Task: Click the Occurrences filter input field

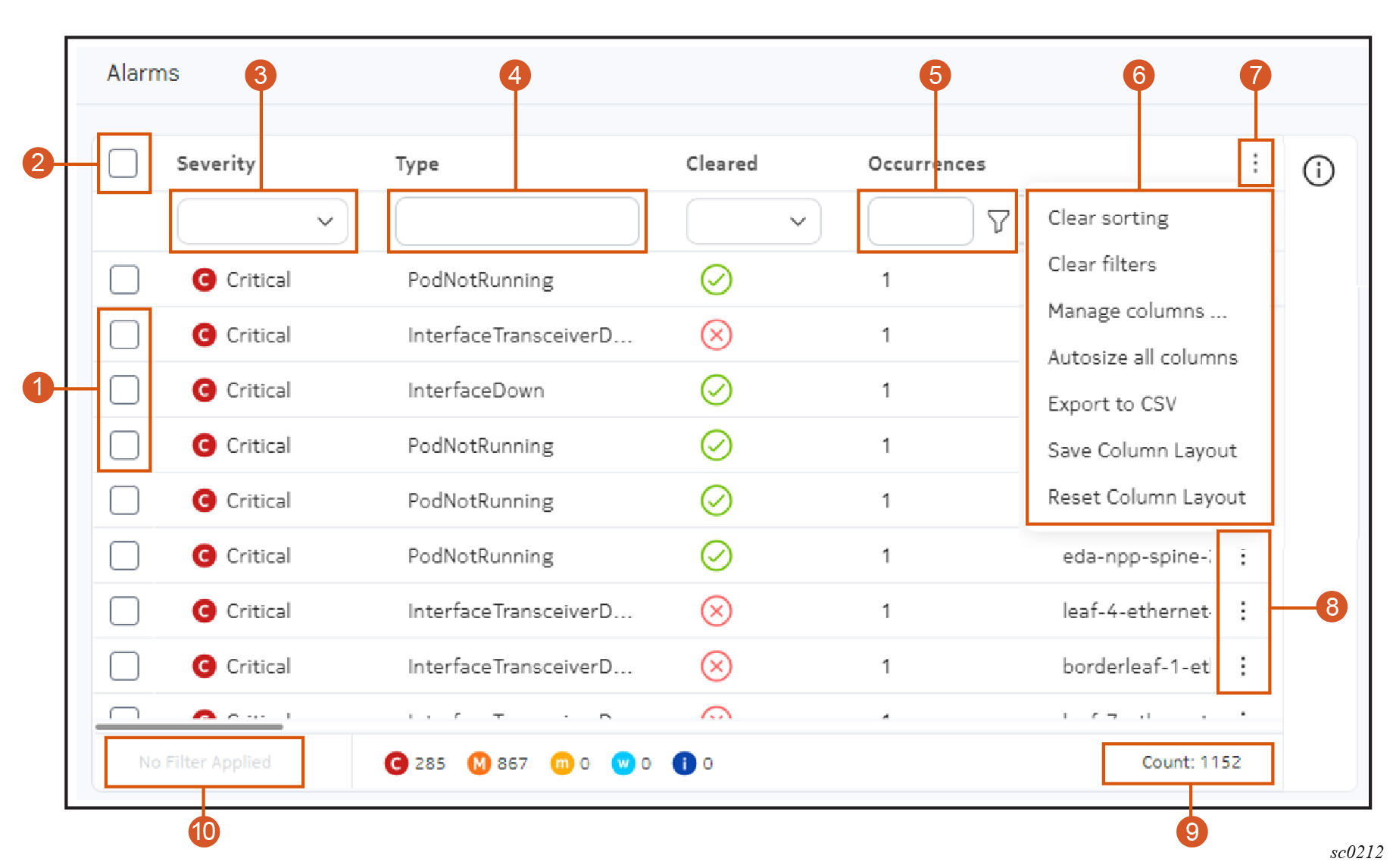Action: [x=920, y=221]
